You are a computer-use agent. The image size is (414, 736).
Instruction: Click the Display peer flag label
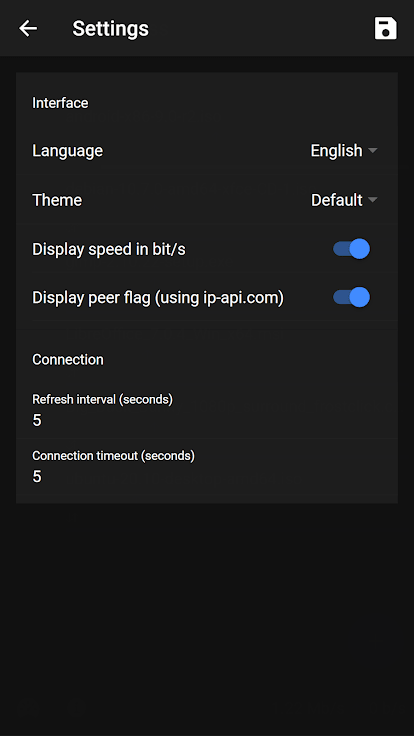click(x=158, y=298)
